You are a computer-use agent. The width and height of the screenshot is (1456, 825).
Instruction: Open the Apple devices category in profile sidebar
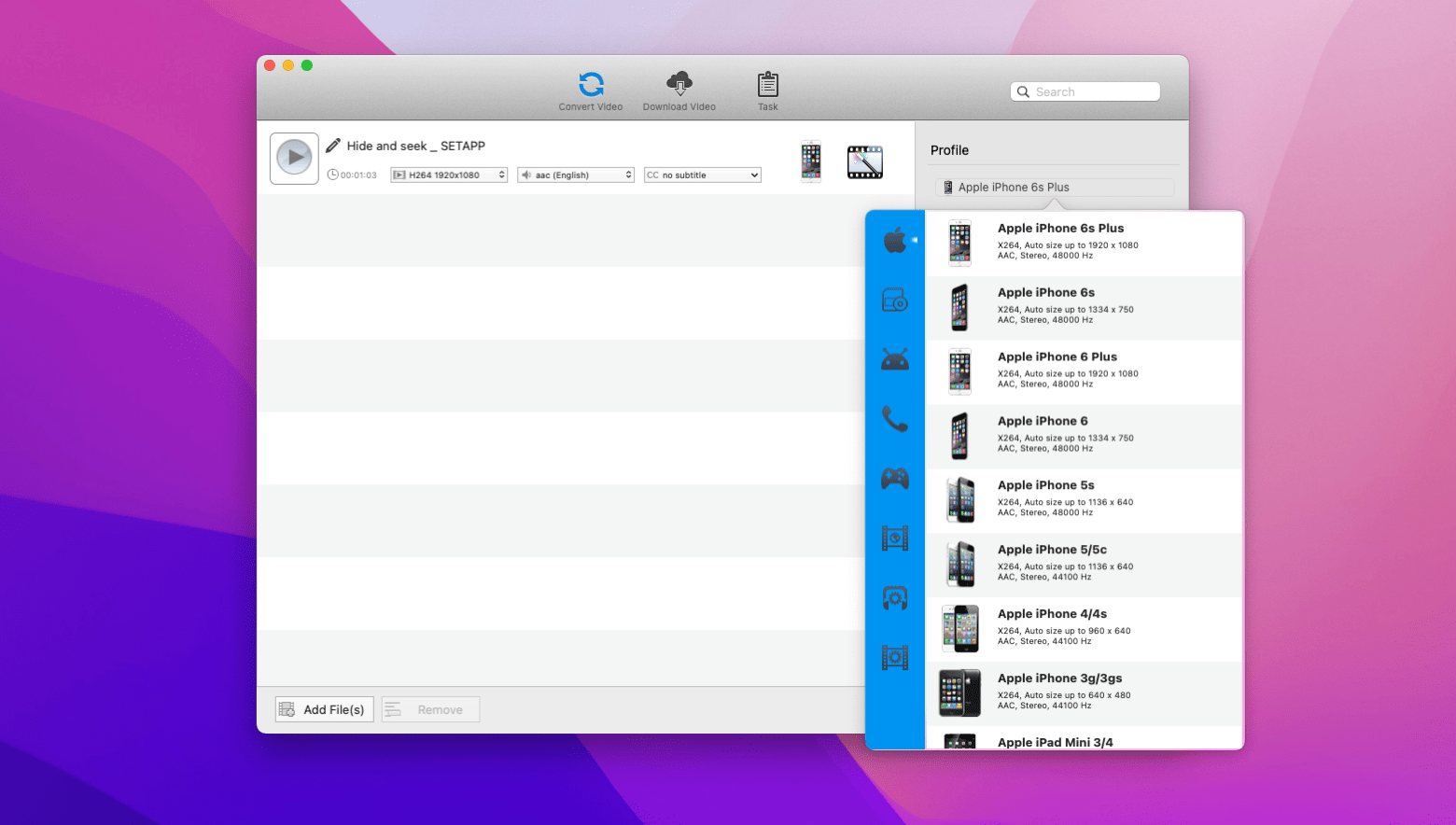coord(894,240)
